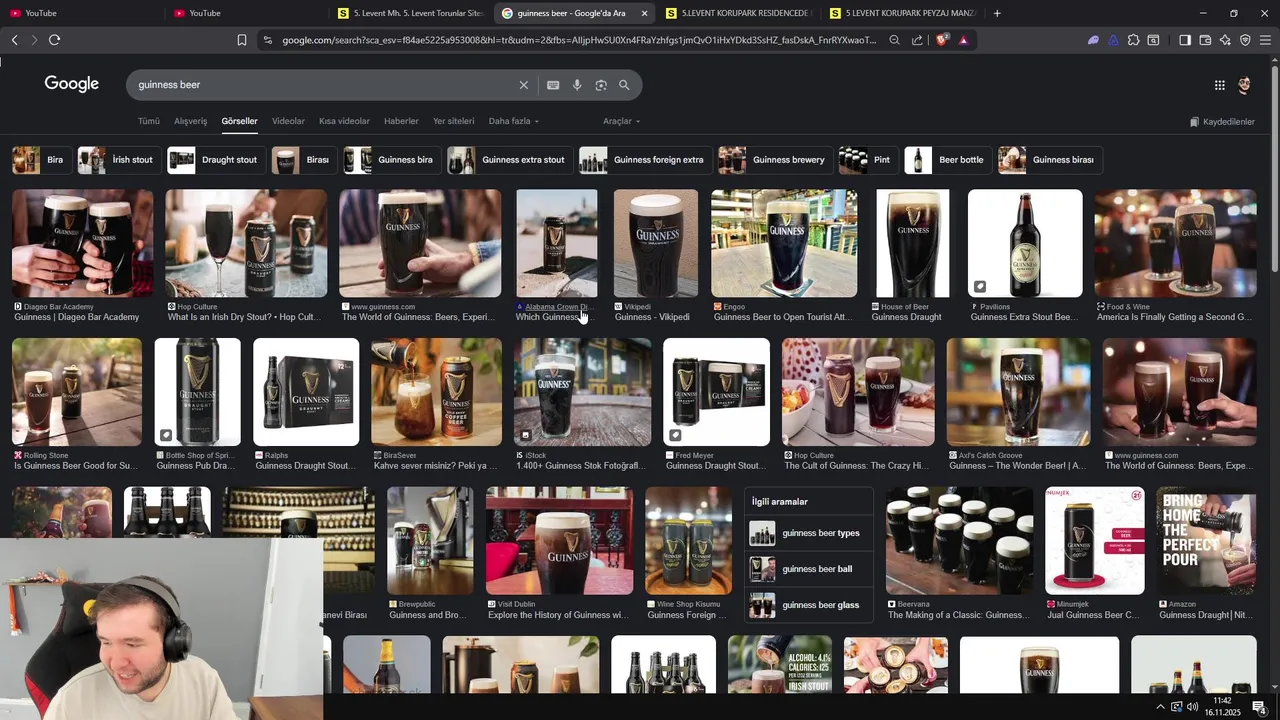Select related search guinness beer glass
This screenshot has height=720, width=1280.
coord(808,605)
